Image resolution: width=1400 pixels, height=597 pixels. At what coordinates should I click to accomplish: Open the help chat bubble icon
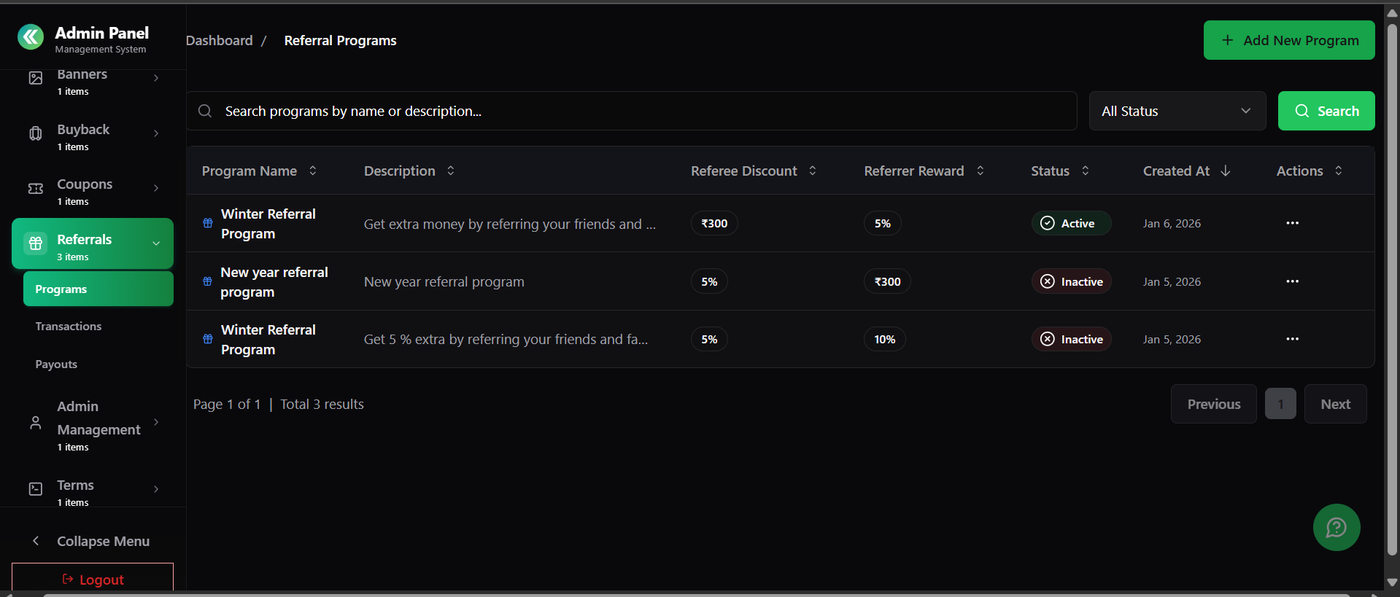pyautogui.click(x=1336, y=527)
